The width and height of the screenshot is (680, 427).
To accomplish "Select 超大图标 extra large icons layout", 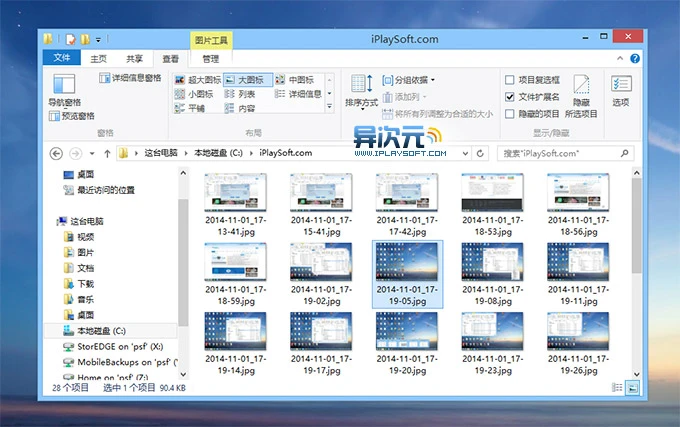I will click(198, 80).
